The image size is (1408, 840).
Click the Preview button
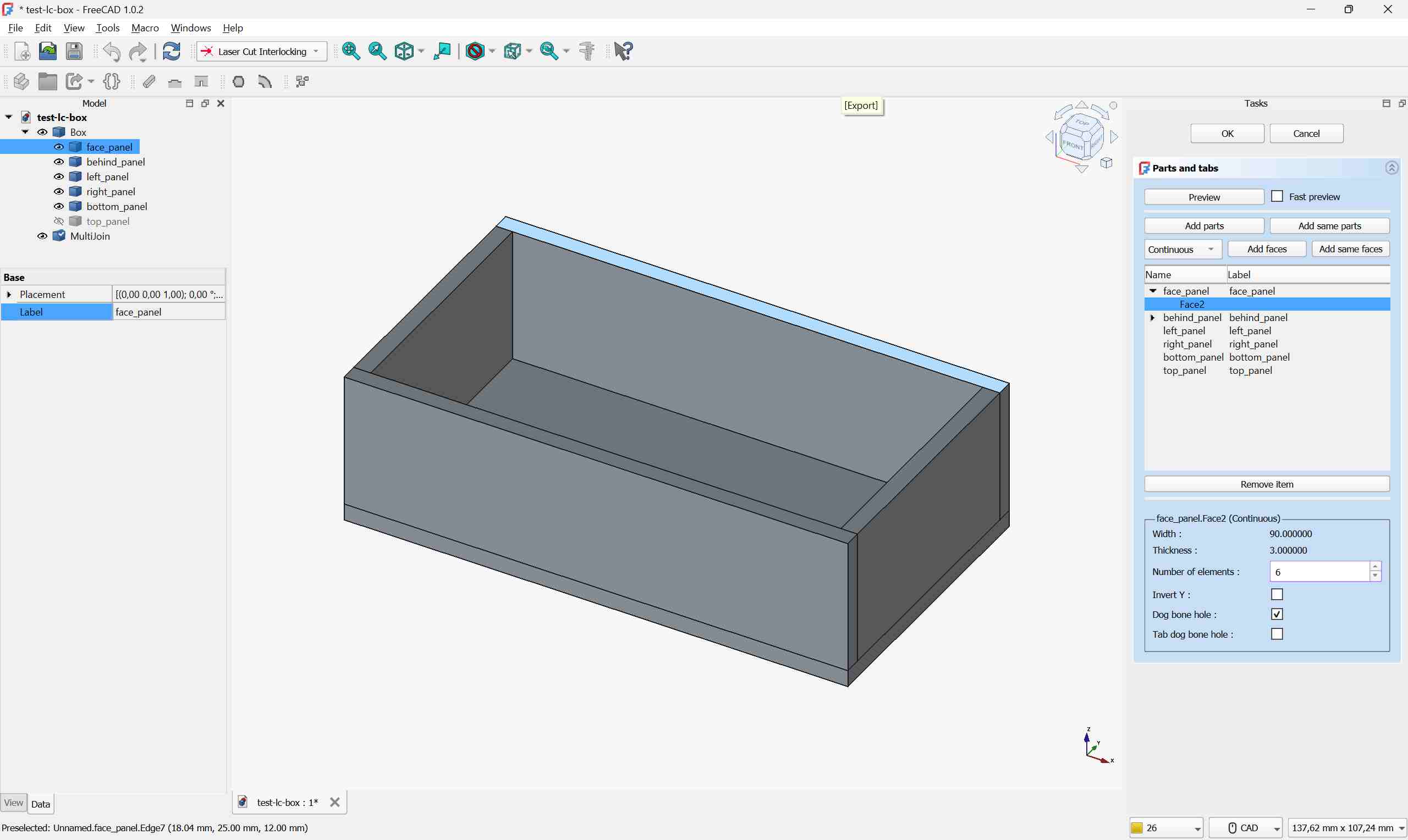[x=1203, y=197]
